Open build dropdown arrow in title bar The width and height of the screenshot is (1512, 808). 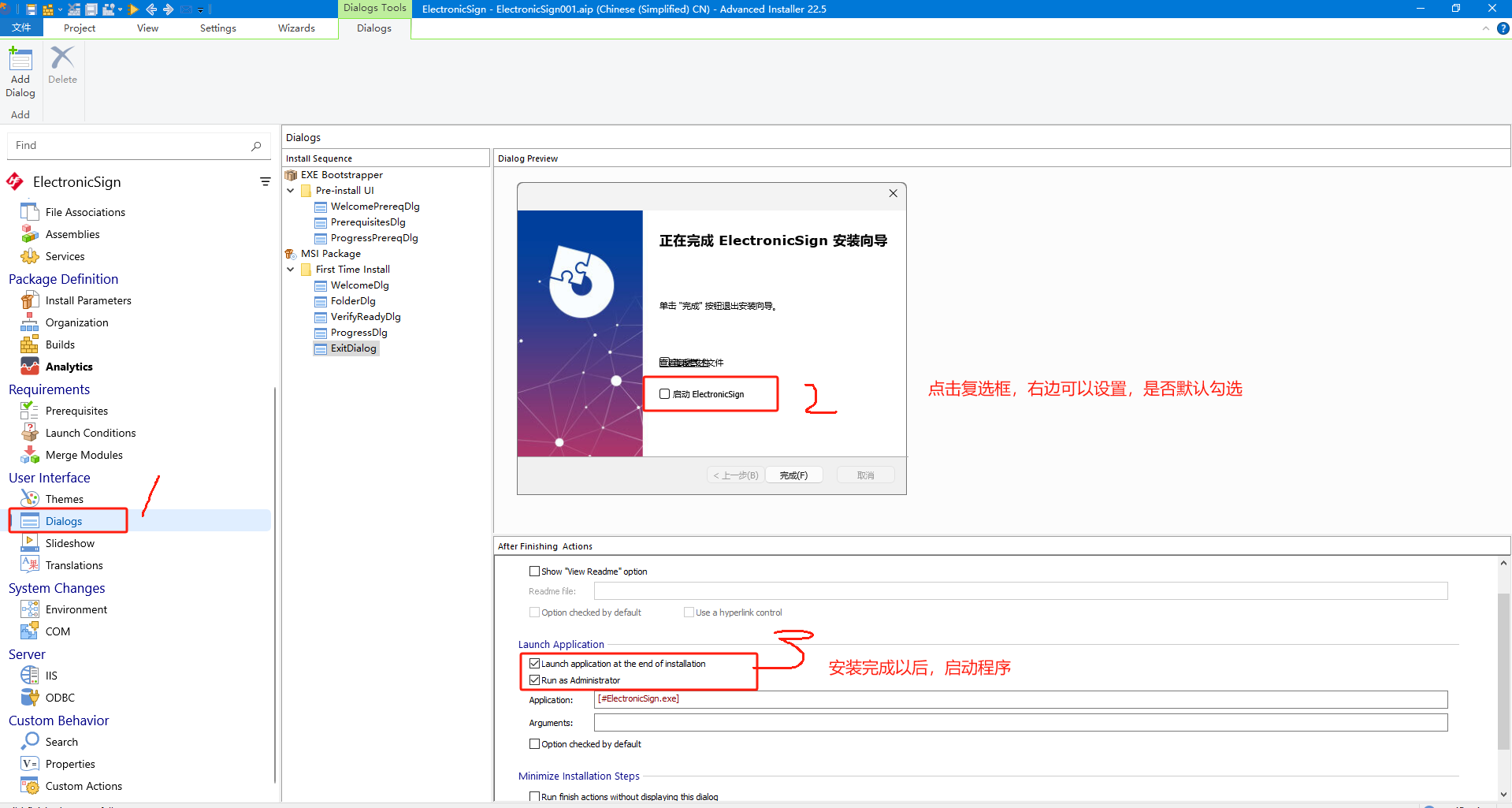pos(60,9)
